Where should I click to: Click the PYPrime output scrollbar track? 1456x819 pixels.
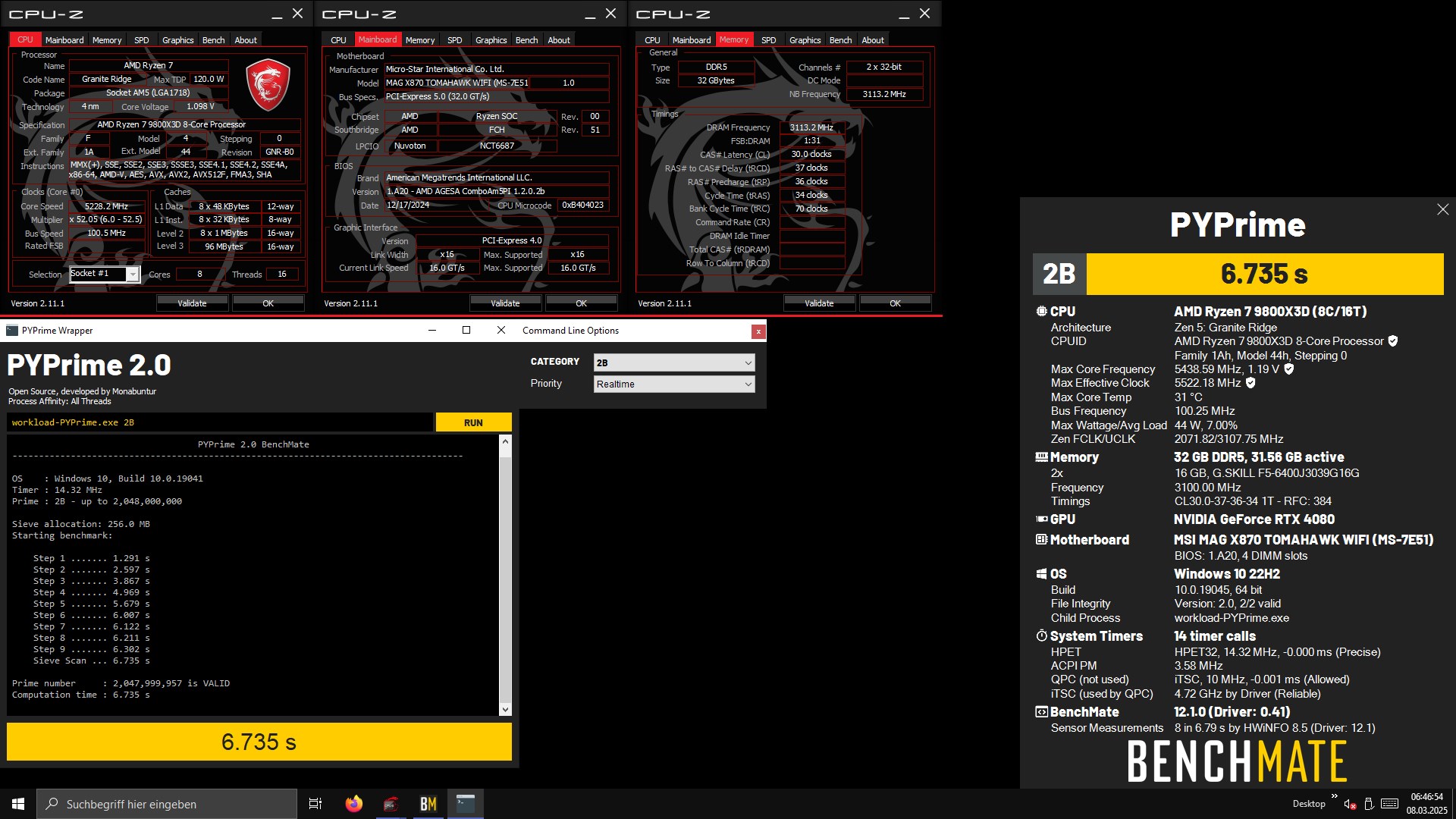click(505, 575)
